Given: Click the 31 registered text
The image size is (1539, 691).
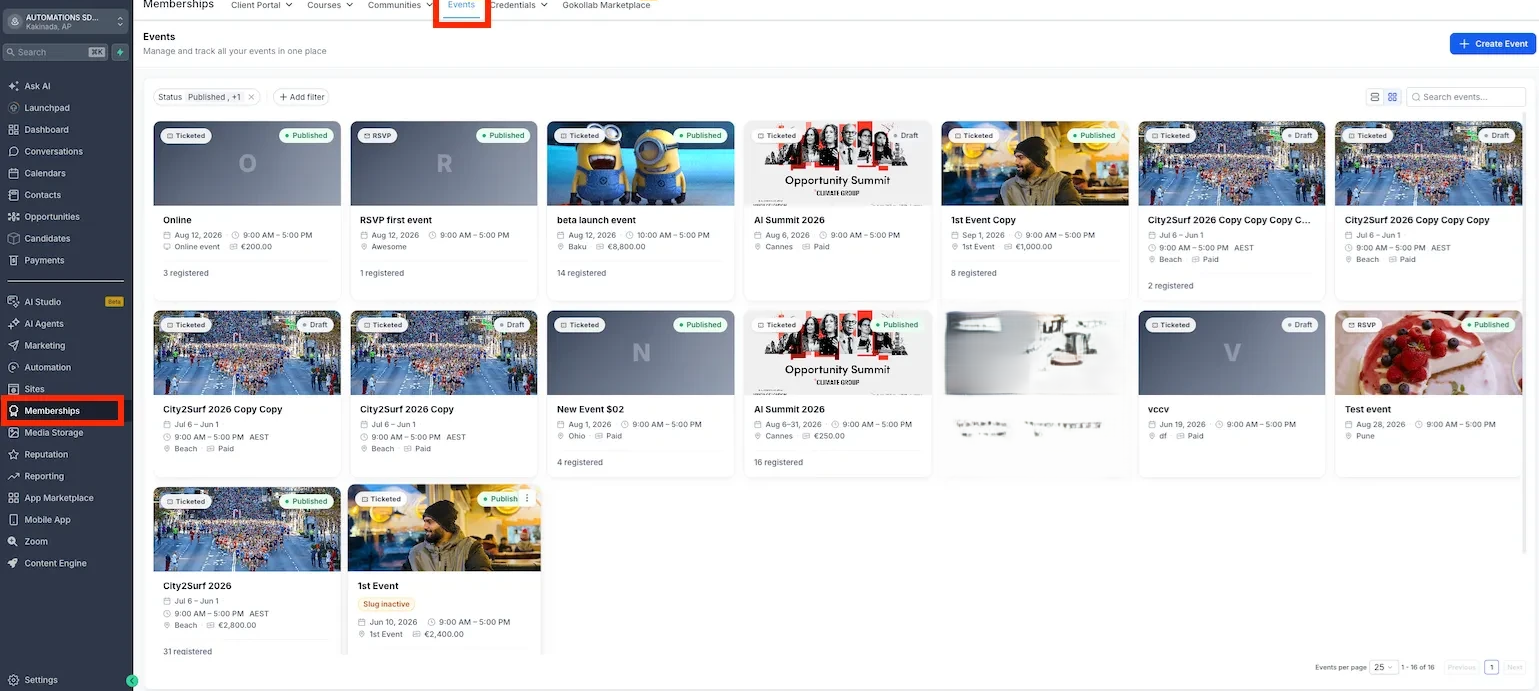Looking at the screenshot, I should click(187, 651).
